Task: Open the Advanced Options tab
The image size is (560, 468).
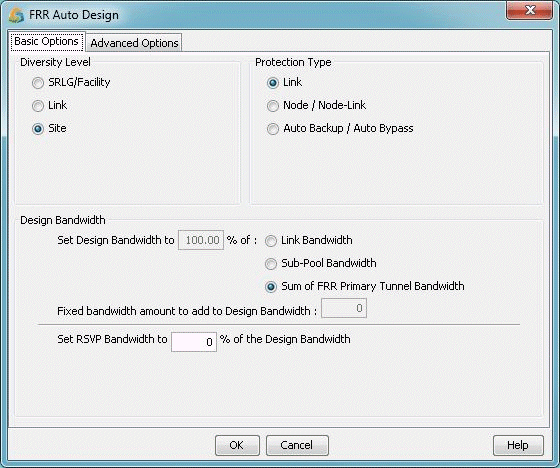Action: pyautogui.click(x=134, y=43)
